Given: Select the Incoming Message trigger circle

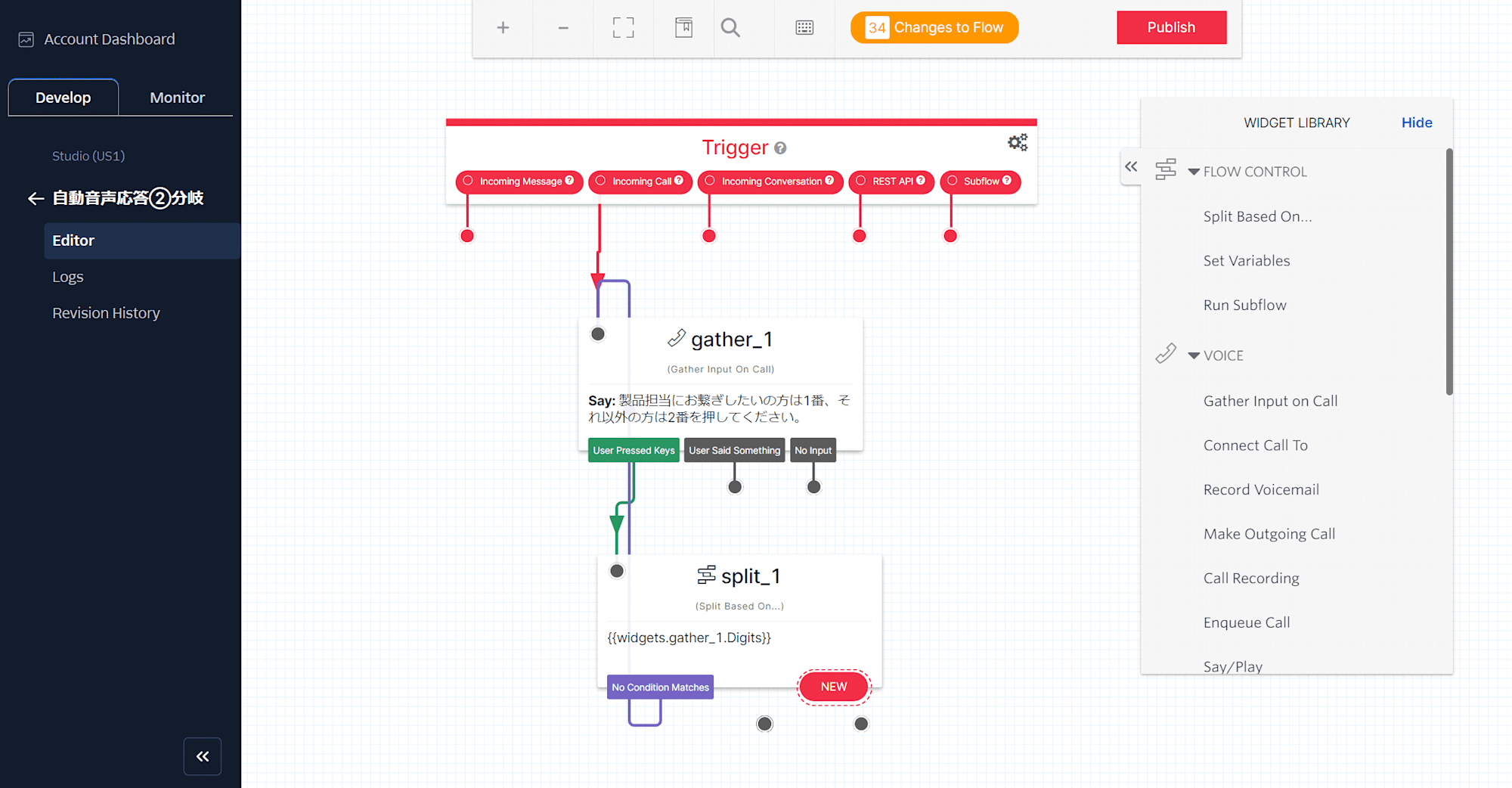Looking at the screenshot, I should (x=468, y=181).
